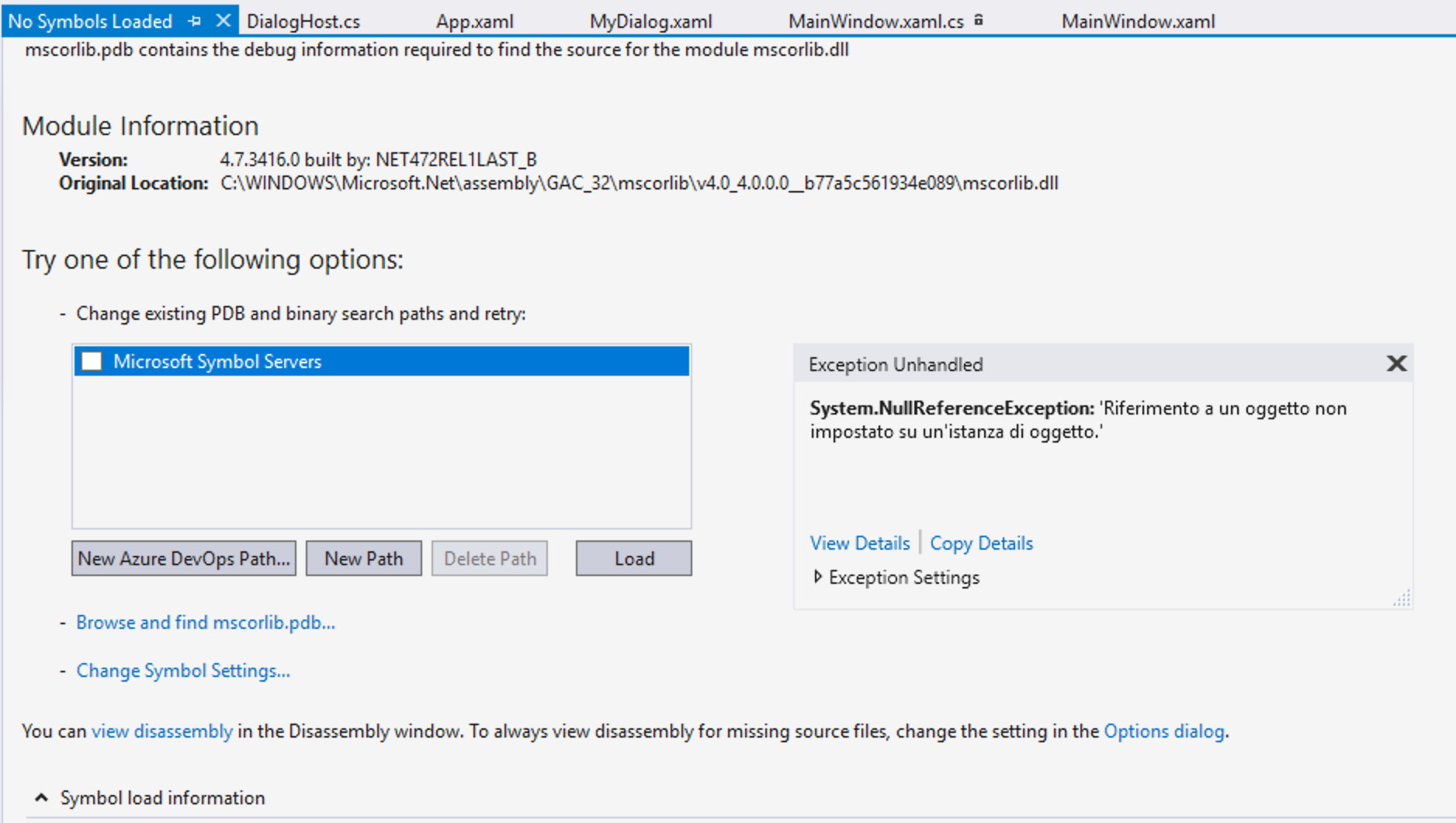Pin the No Symbols Loaded tab
This screenshot has height=823, width=1456.
point(196,20)
